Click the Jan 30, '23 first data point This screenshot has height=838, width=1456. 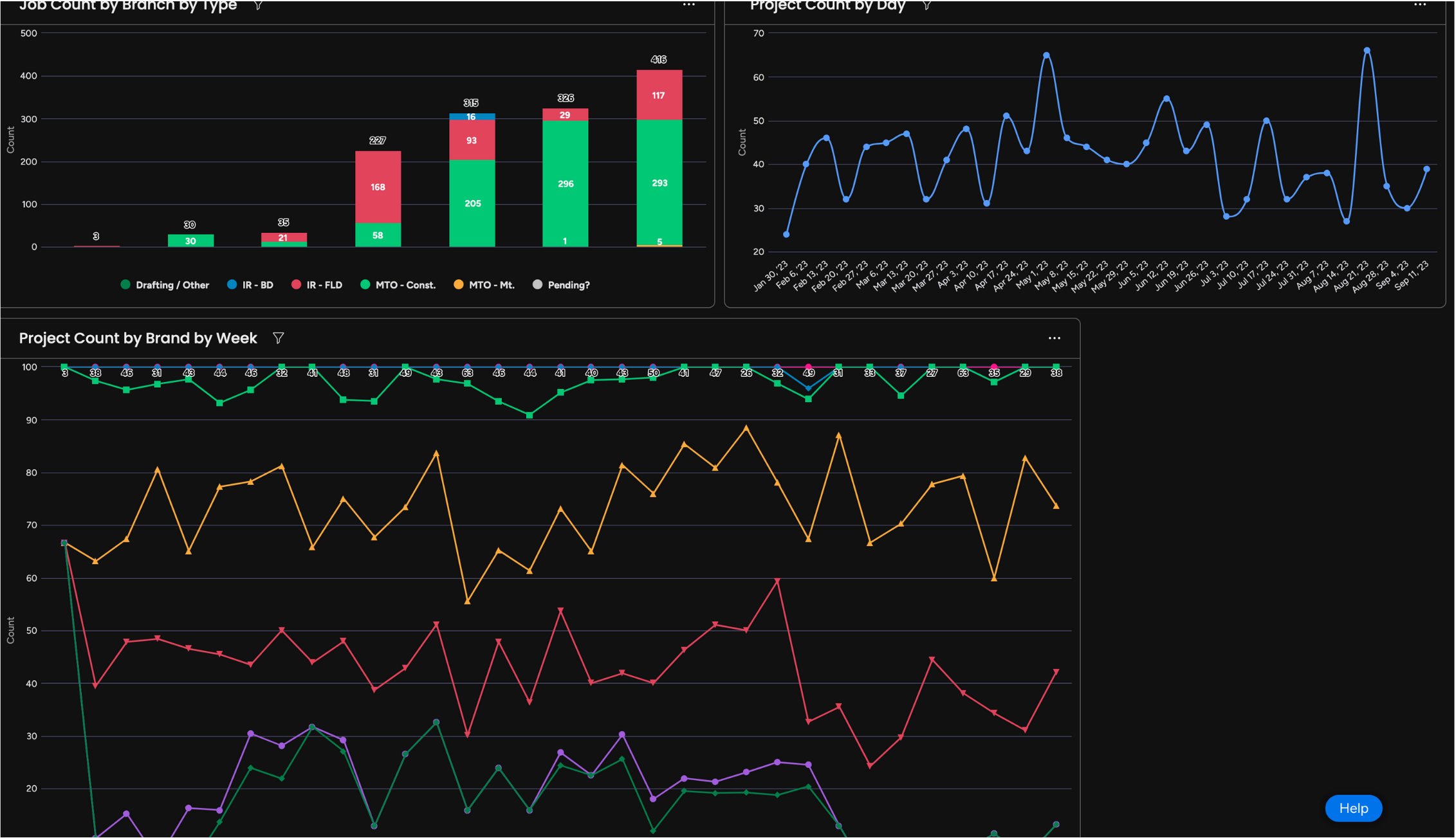786,234
